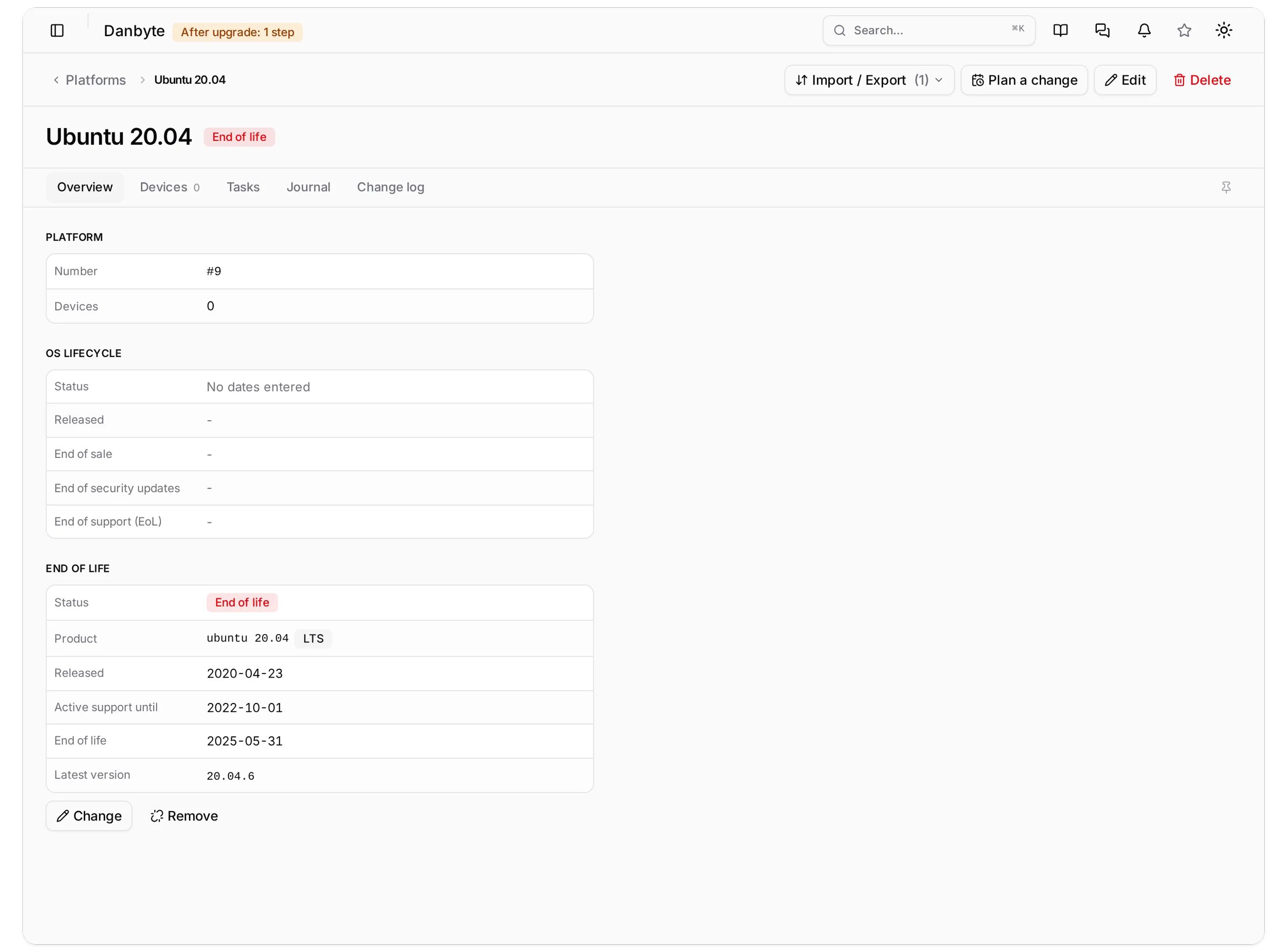The width and height of the screenshot is (1272, 952).
Task: Click released date 2020-04-23
Action: (245, 673)
